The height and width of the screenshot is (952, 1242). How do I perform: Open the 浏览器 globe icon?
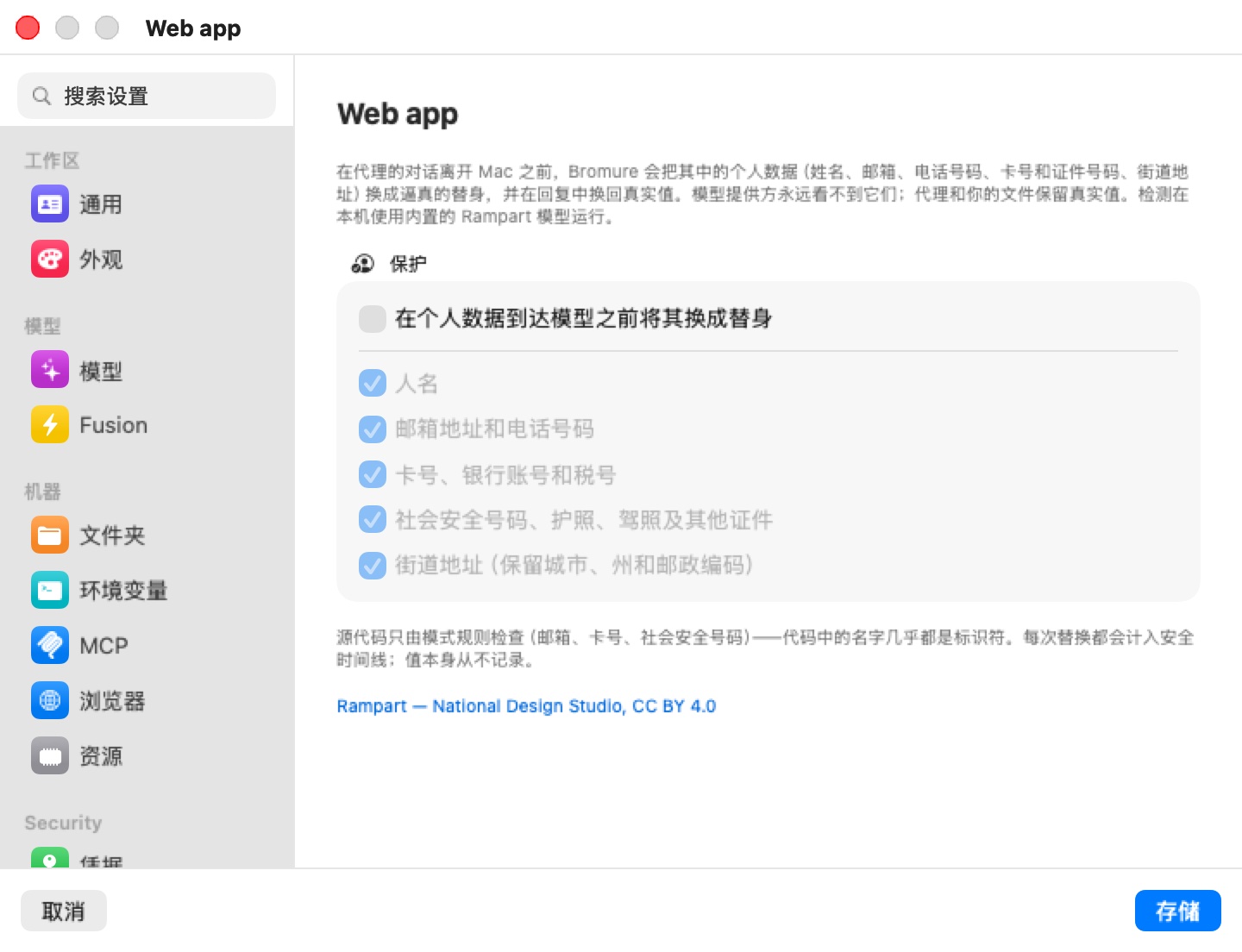50,701
